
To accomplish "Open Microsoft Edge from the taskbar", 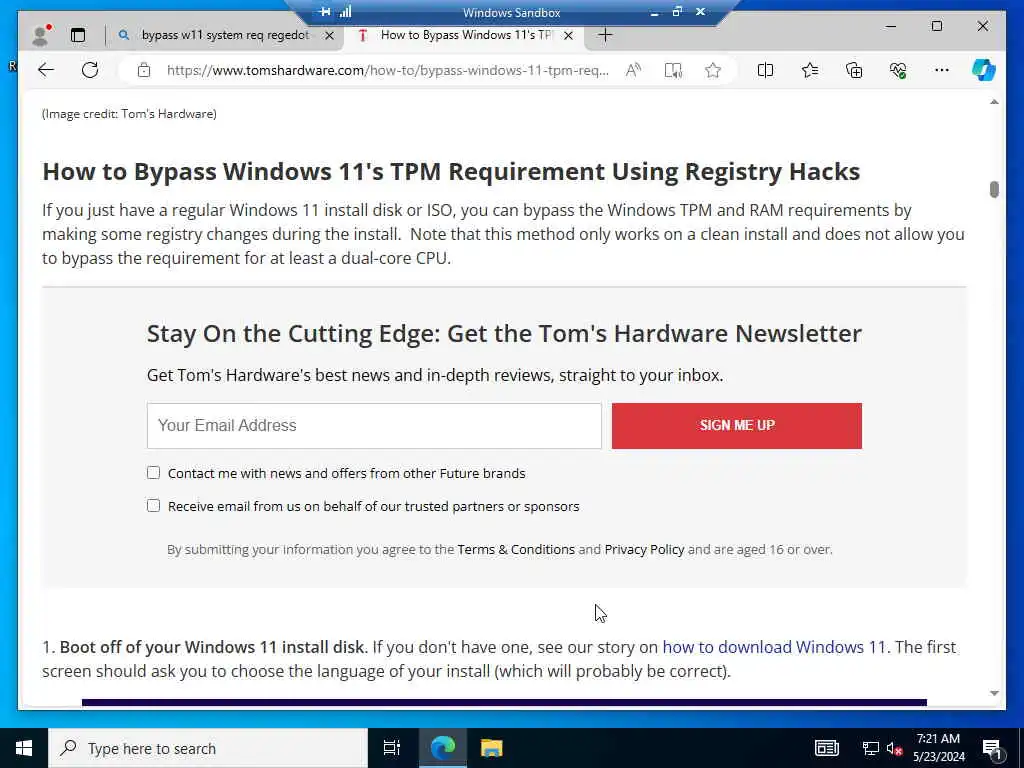I will tap(442, 748).
